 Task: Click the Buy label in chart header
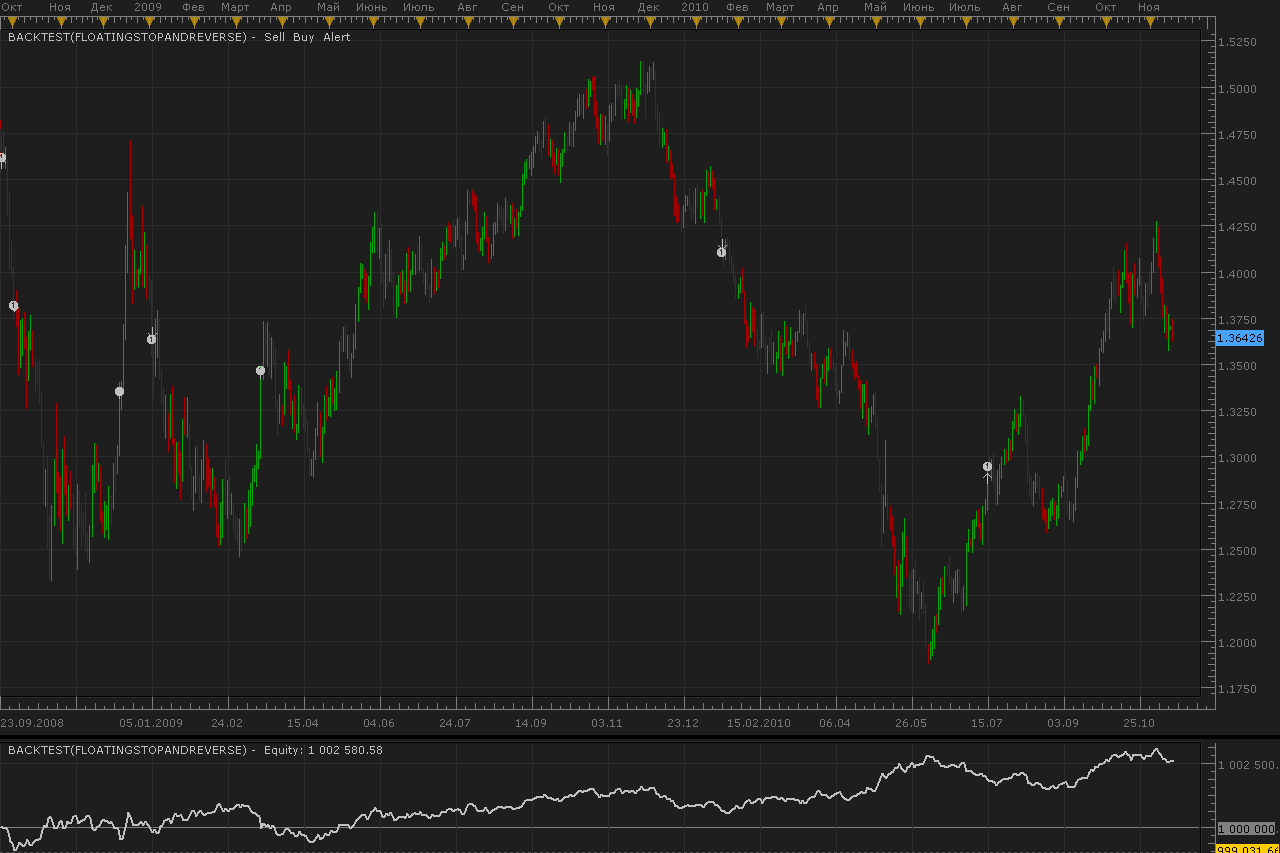coord(304,37)
